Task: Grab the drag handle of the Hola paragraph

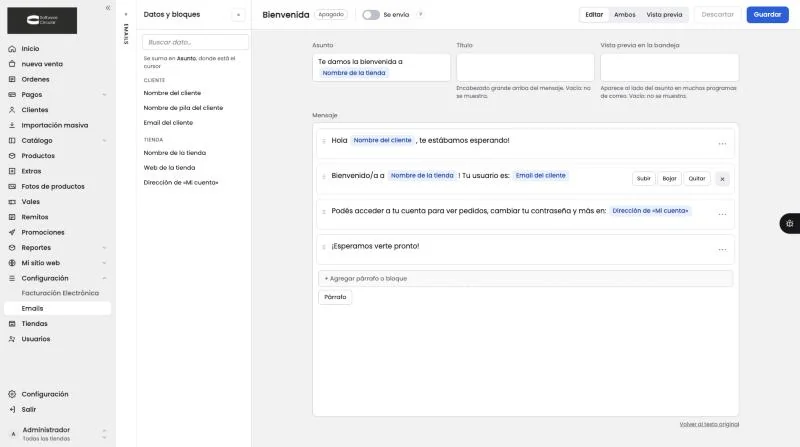Action: pyautogui.click(x=324, y=141)
